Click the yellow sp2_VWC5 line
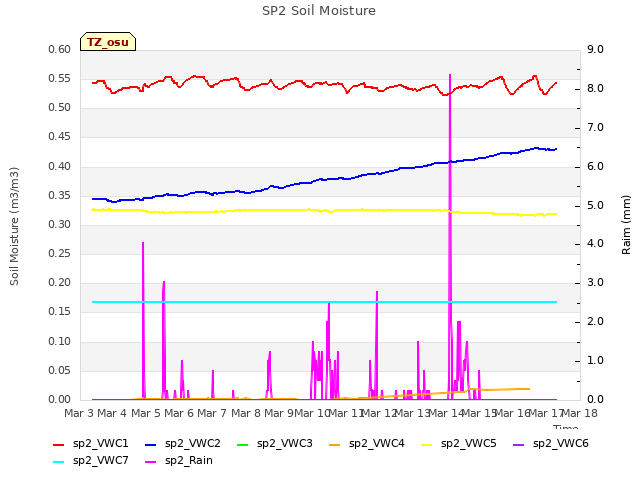This screenshot has width=640, height=480. tap(324, 211)
